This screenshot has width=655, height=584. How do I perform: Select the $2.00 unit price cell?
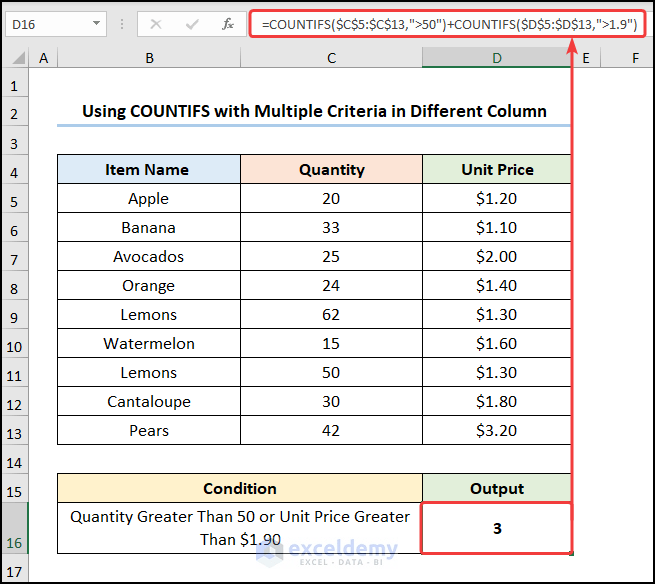pos(497,256)
